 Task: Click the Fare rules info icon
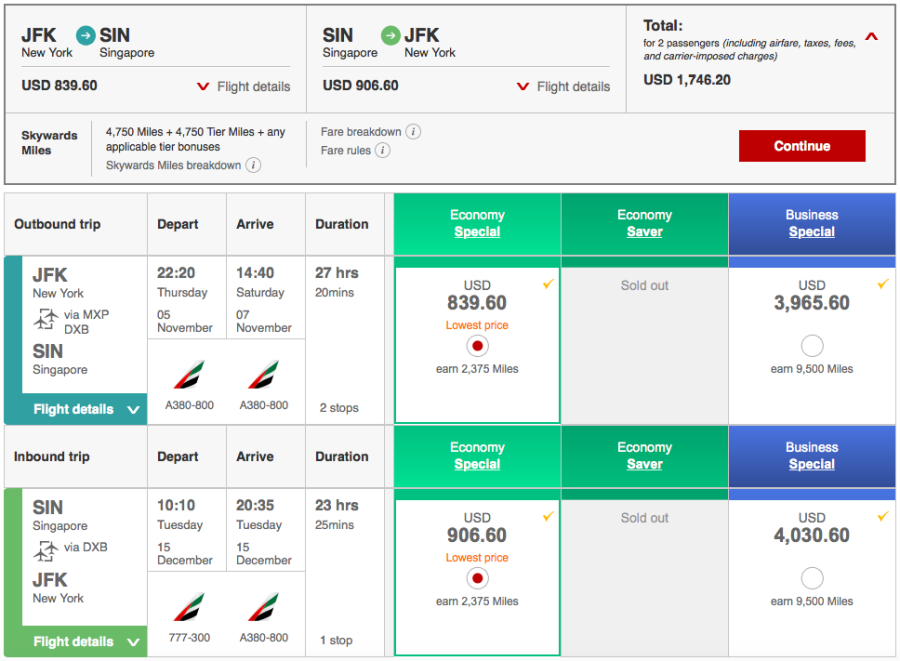click(383, 151)
